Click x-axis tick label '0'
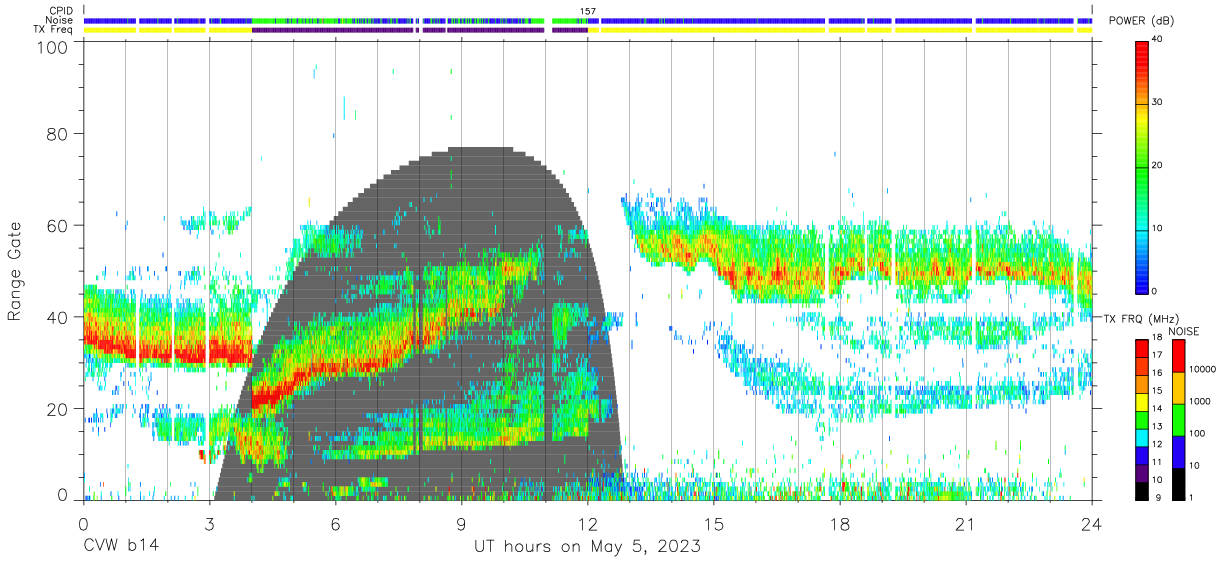The height and width of the screenshot is (567, 1228). [x=83, y=523]
